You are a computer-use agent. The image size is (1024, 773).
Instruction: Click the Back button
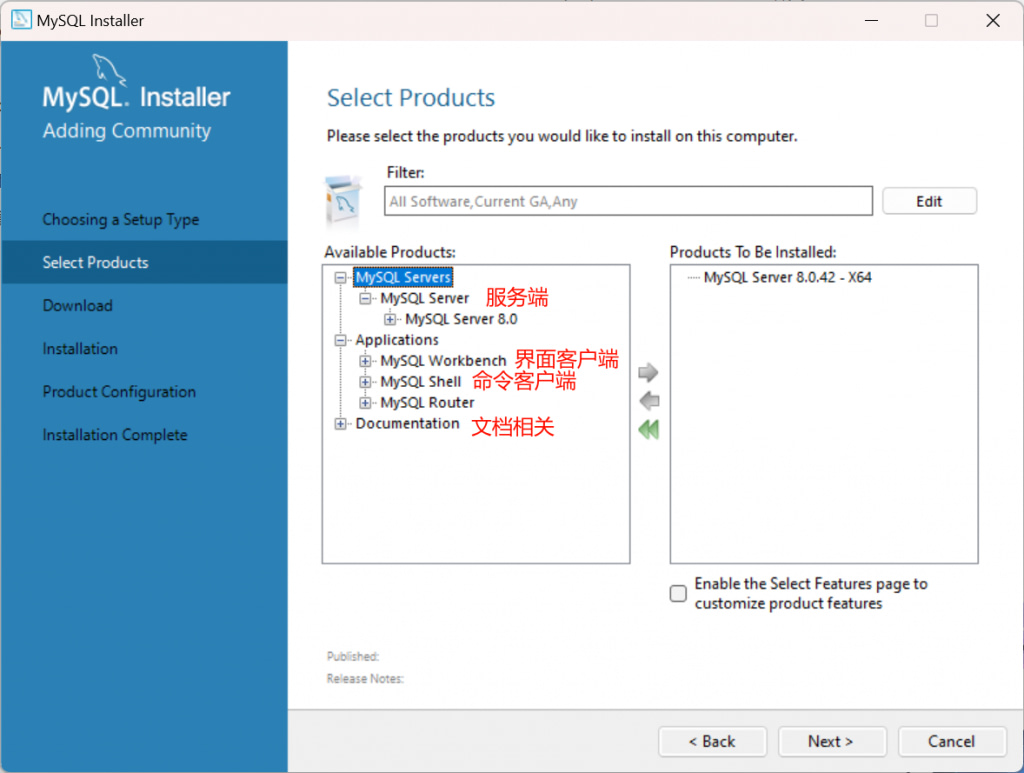point(712,741)
